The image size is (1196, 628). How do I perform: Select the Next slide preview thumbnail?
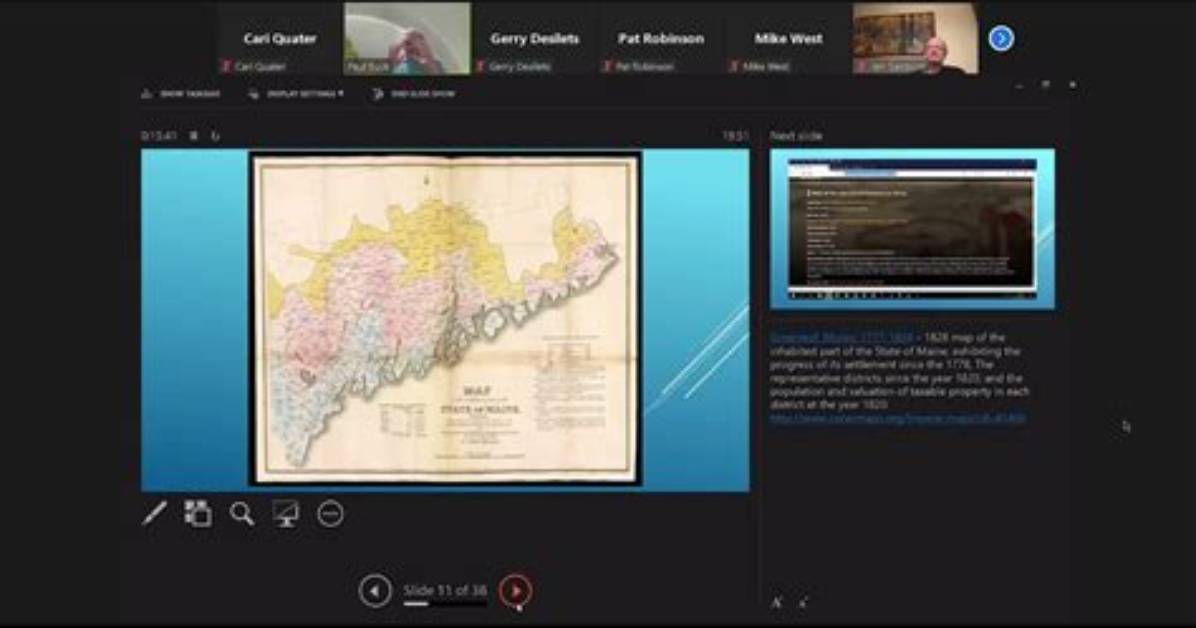click(x=912, y=229)
